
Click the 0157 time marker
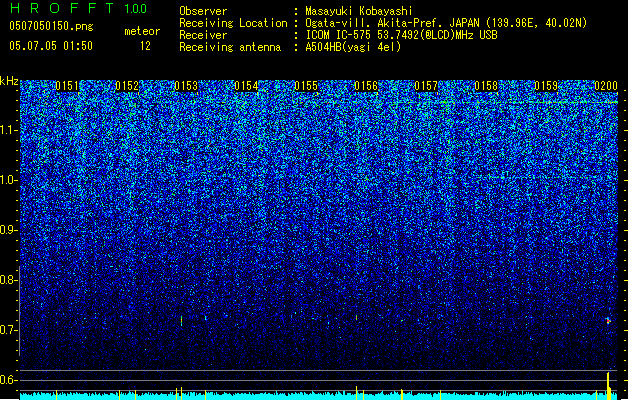(x=426, y=86)
